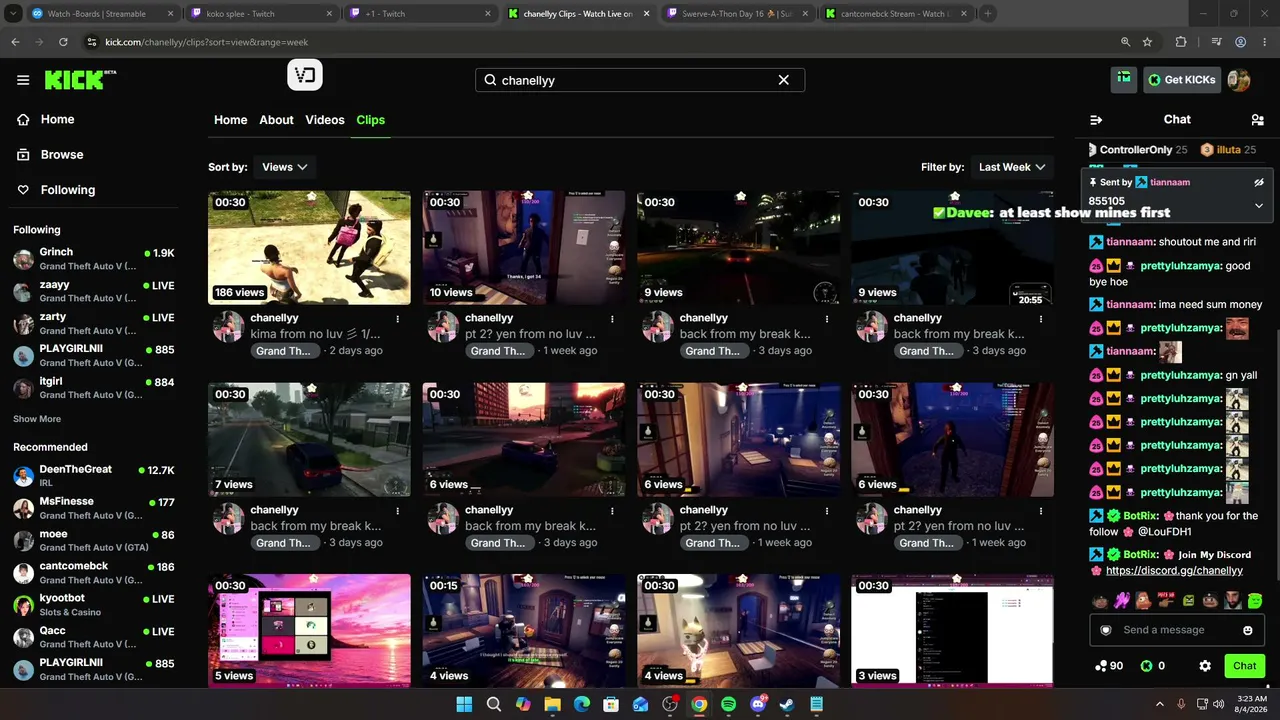Open DeenTheGreat recommended channel

[x=95, y=476]
